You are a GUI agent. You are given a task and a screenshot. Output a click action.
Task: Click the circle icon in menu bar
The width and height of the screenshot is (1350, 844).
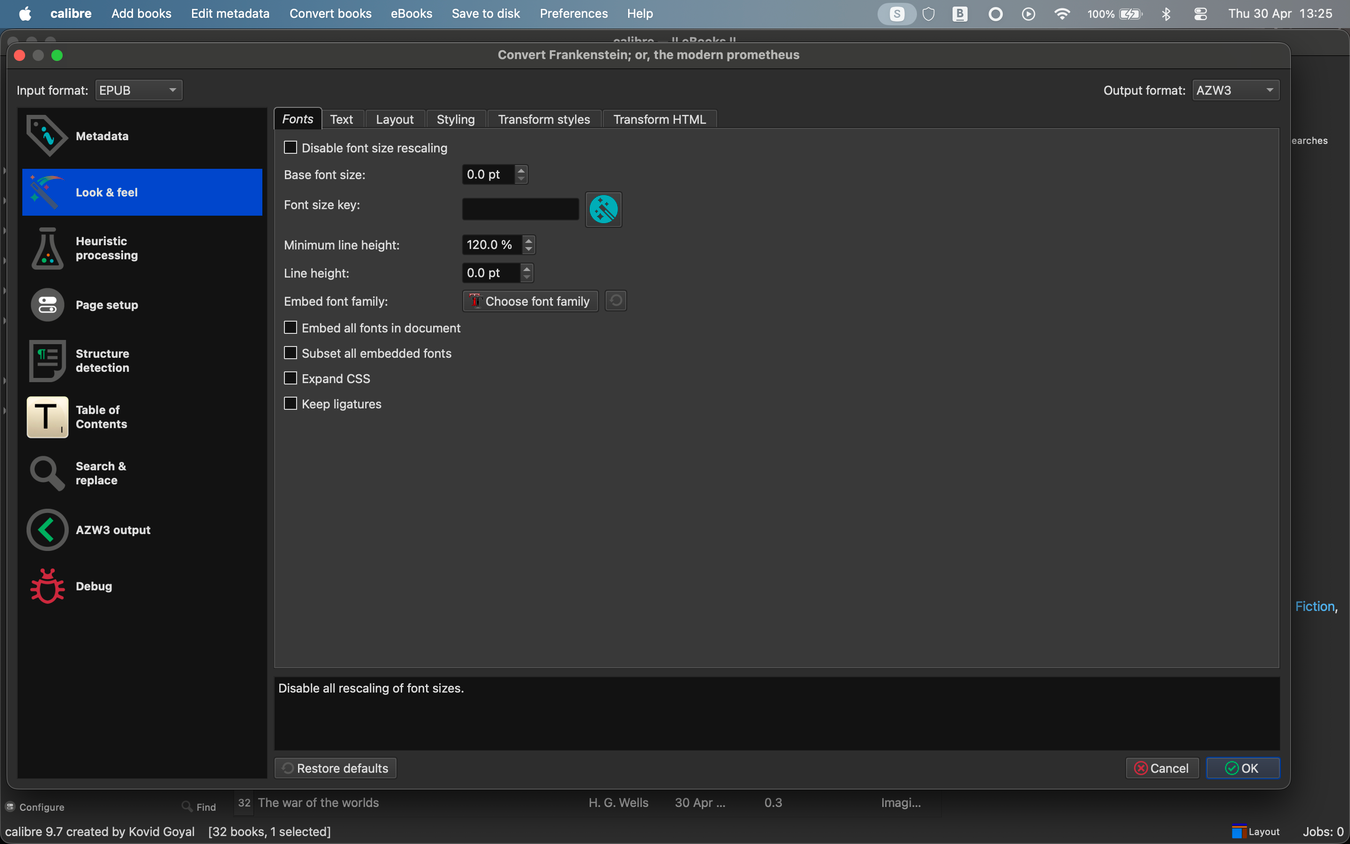coord(995,13)
